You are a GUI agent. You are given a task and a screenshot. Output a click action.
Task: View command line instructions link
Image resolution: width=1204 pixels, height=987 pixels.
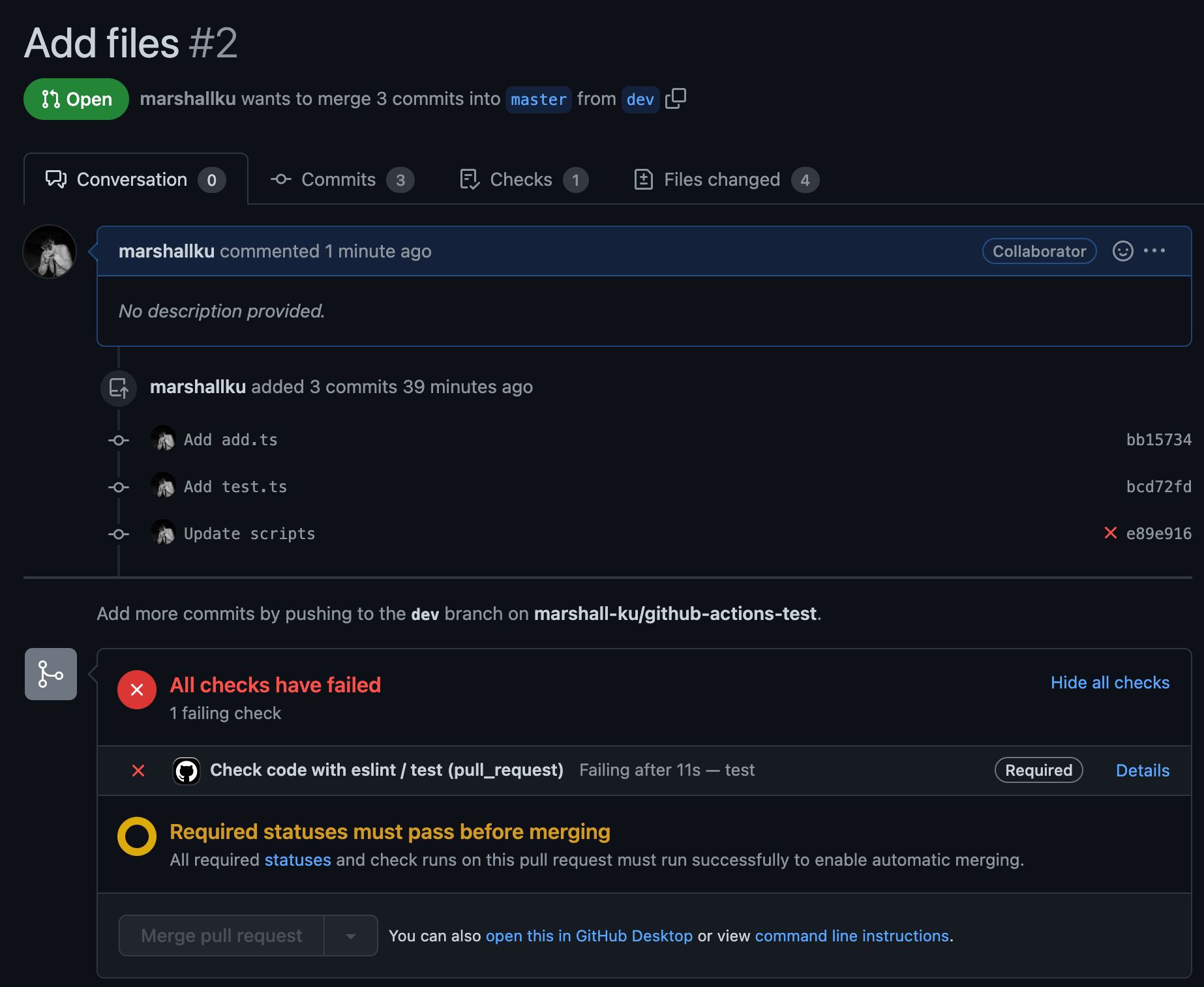pos(851,935)
